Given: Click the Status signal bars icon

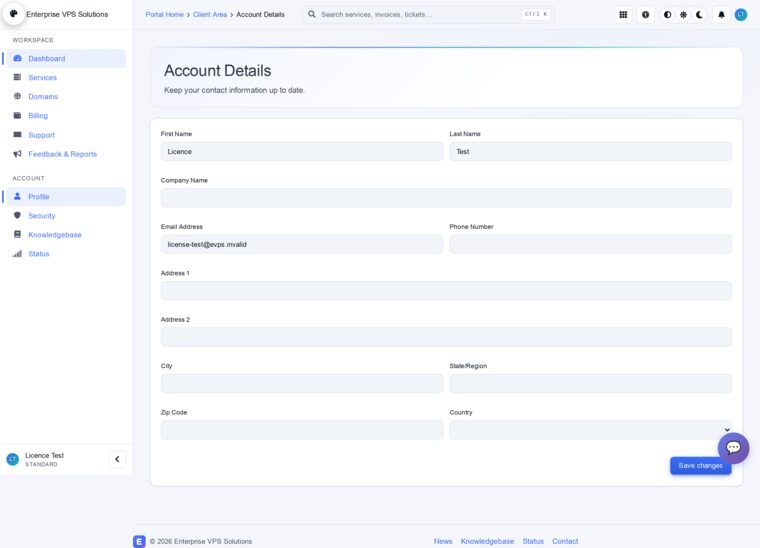Looking at the screenshot, I should [x=17, y=253].
